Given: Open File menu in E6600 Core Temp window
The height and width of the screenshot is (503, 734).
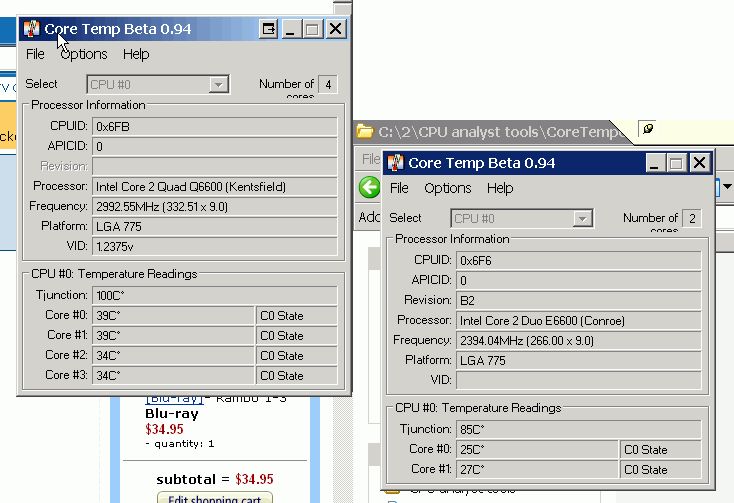Looking at the screenshot, I should click(399, 188).
